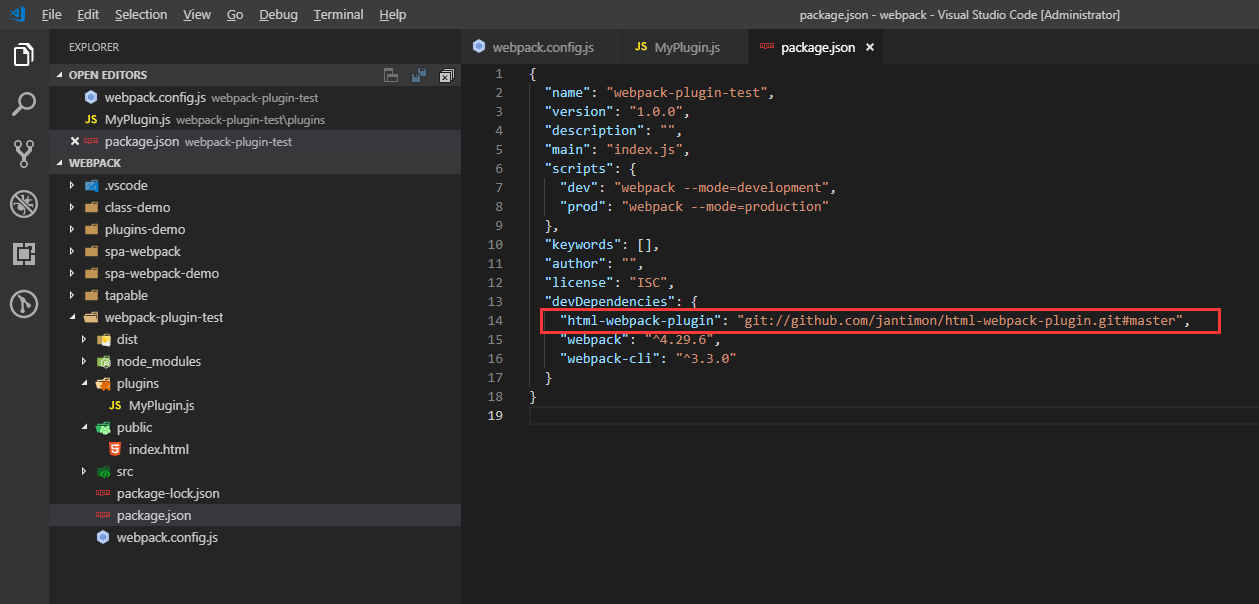Open the Selection menu
The image size is (1259, 604).
141,15
